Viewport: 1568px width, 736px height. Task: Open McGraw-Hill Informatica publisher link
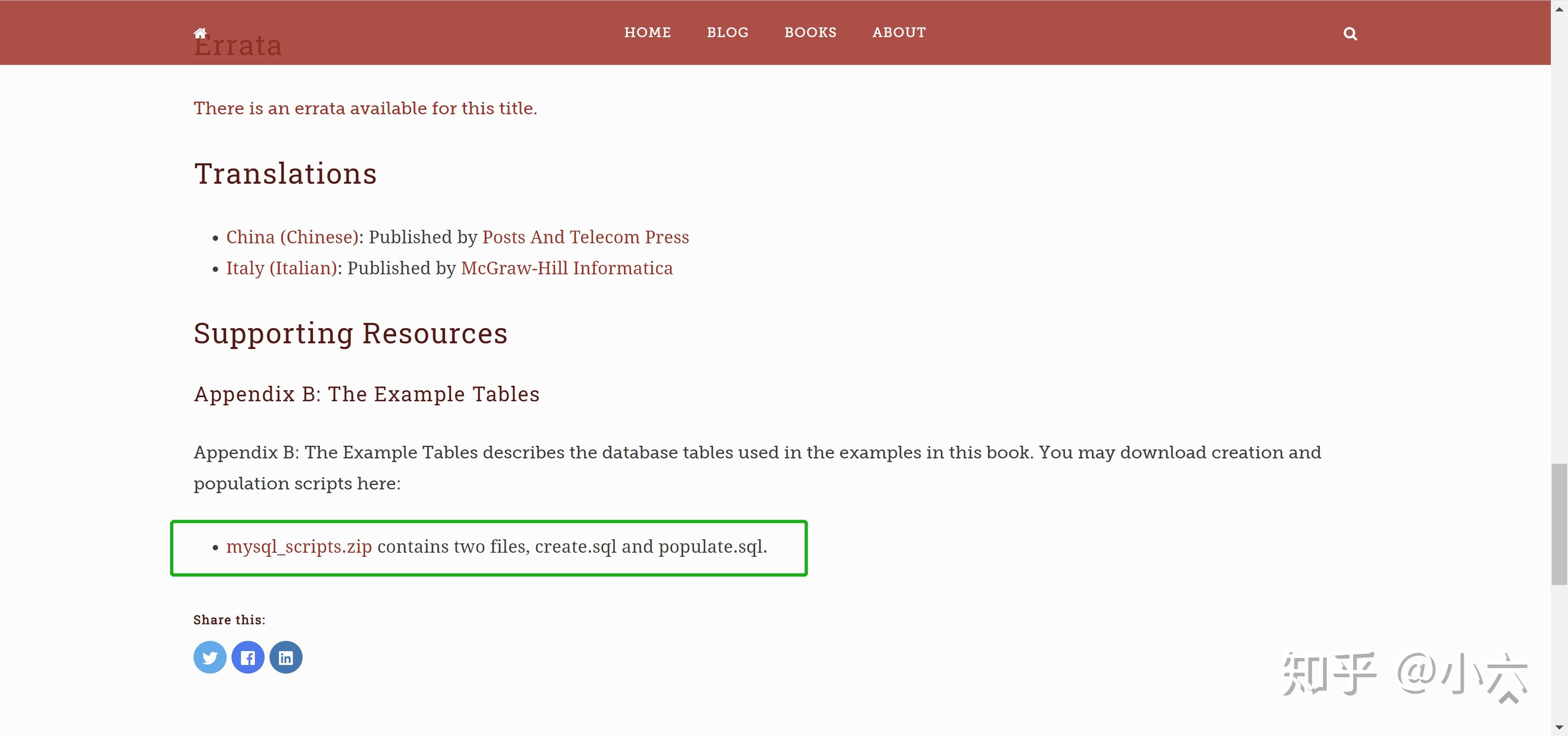pos(567,268)
